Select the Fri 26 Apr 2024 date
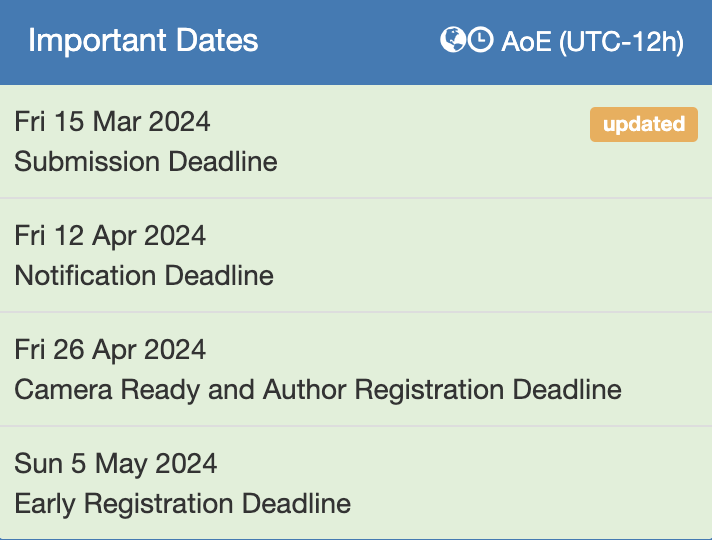This screenshot has width=712, height=540. 110,350
